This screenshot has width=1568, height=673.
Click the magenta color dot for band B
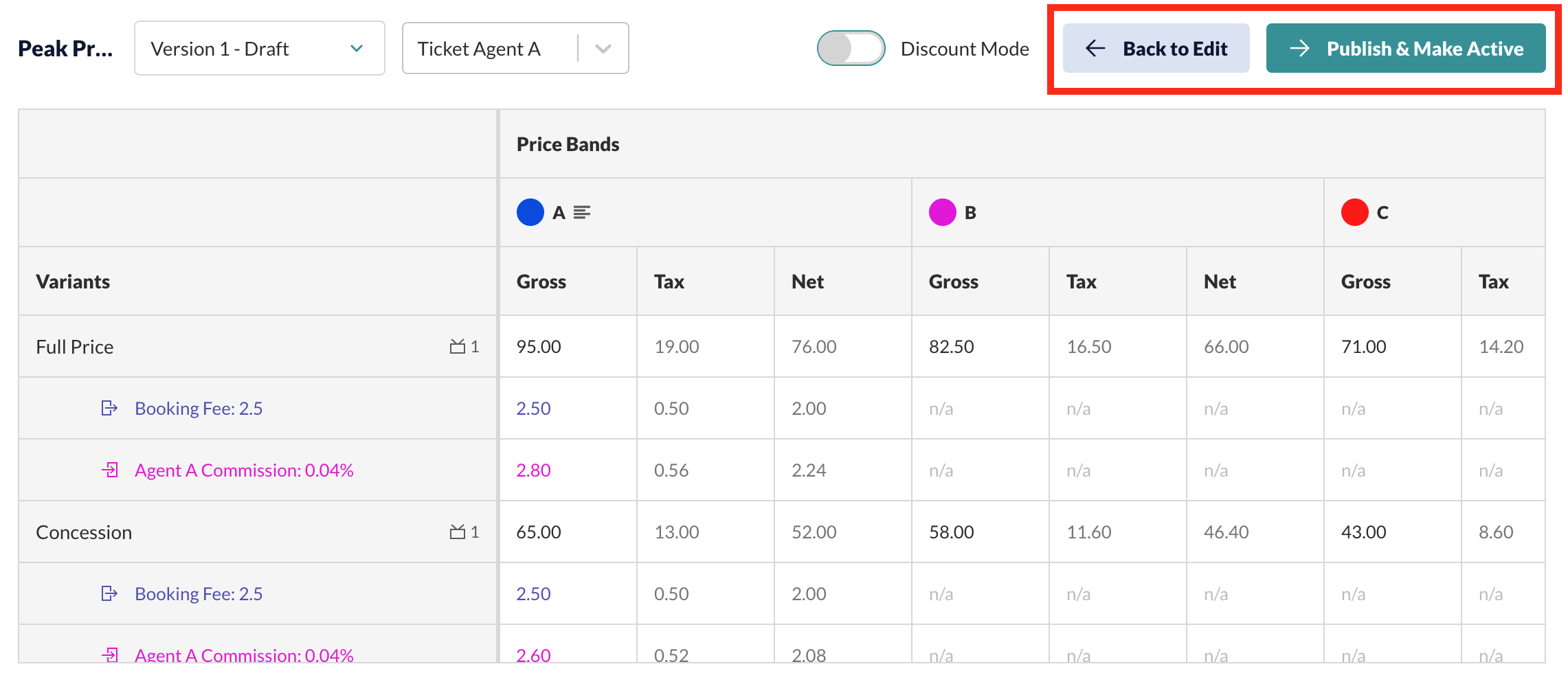(943, 212)
